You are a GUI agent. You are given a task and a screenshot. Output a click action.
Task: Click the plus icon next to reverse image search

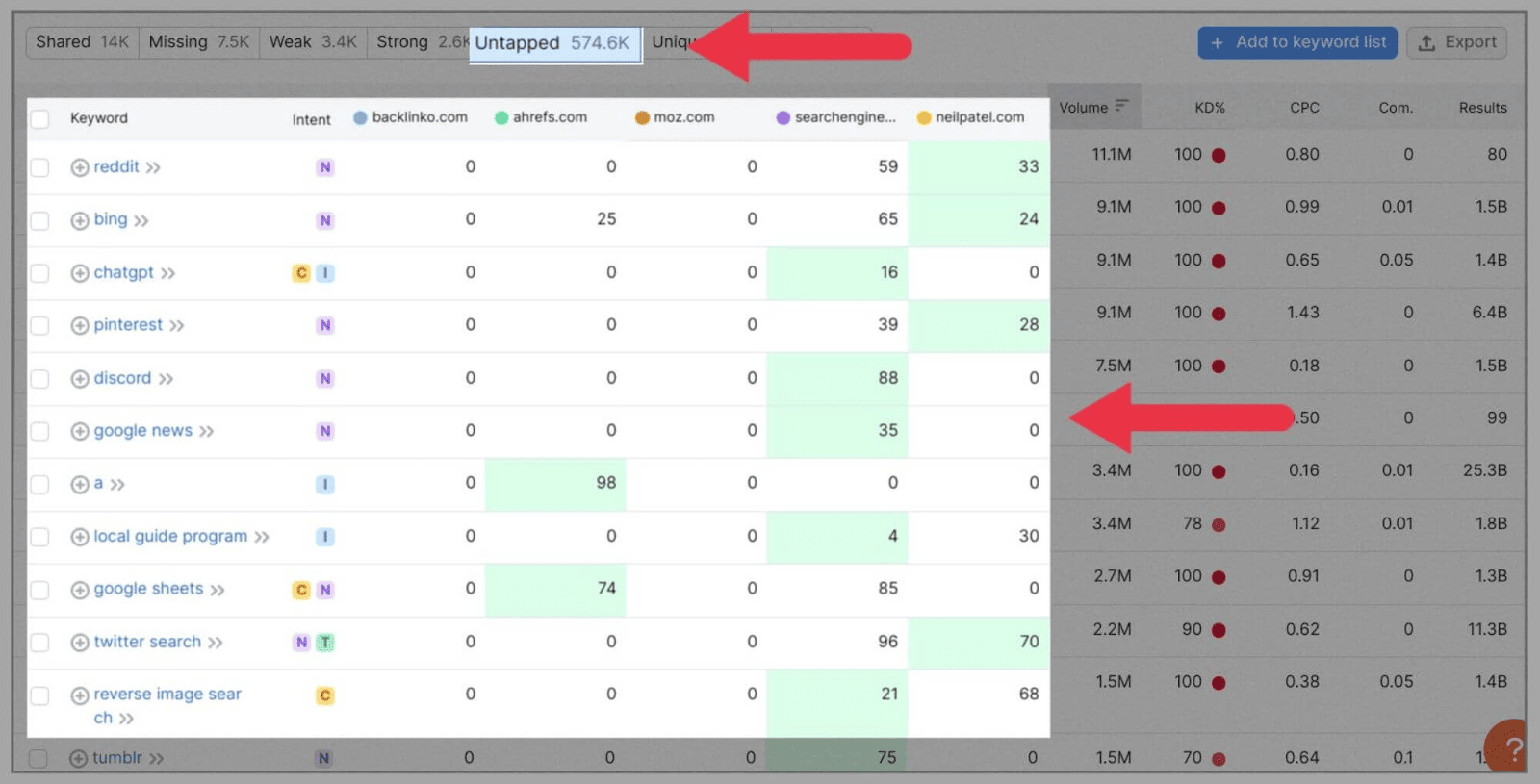click(x=80, y=695)
